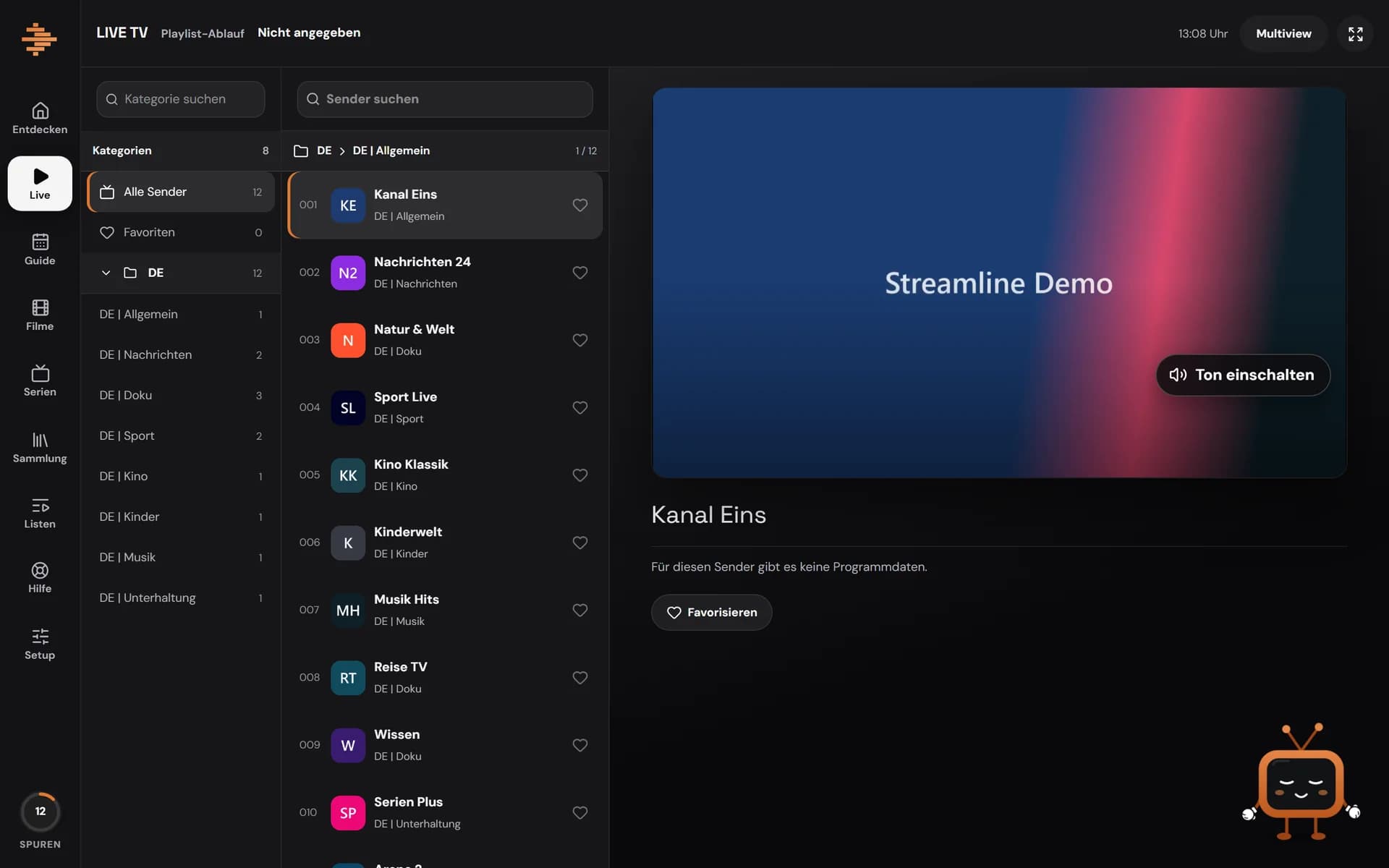Favorite Nachrichten 24 with heart icon
This screenshot has height=868, width=1389.
580,273
